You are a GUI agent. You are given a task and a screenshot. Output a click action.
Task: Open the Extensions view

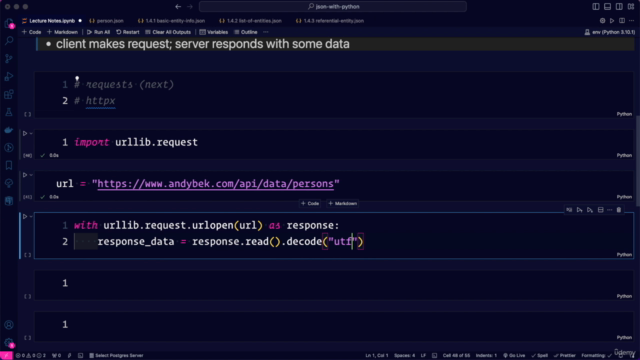(x=9, y=94)
